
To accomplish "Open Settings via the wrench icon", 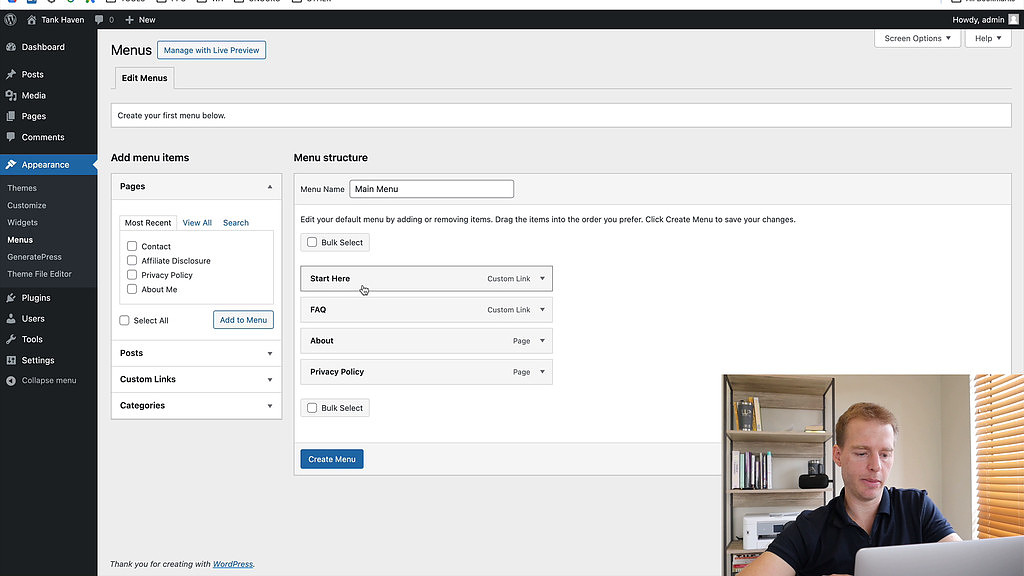I will (9, 360).
